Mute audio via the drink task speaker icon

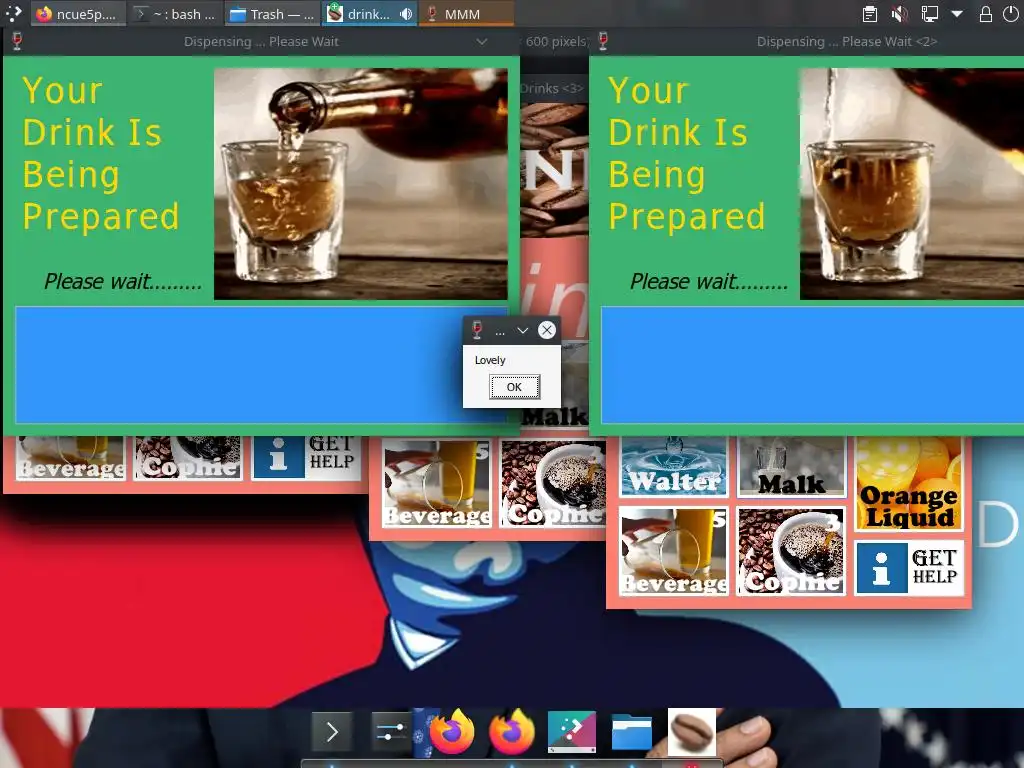point(406,14)
